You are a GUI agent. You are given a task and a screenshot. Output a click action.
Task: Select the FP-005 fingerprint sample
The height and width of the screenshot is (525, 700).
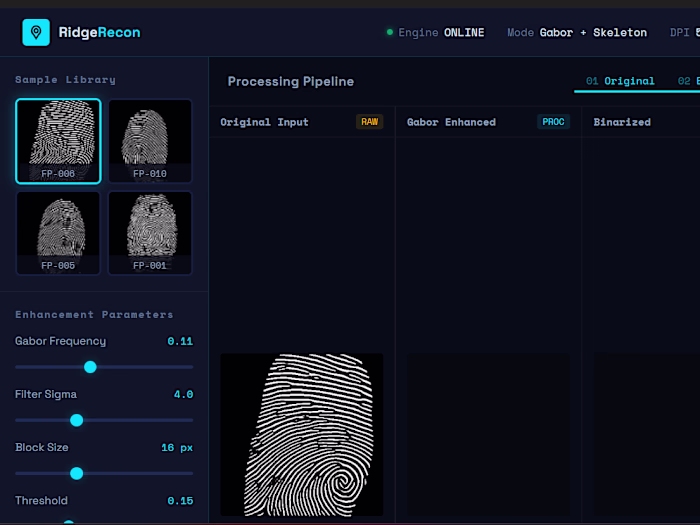coord(58,233)
